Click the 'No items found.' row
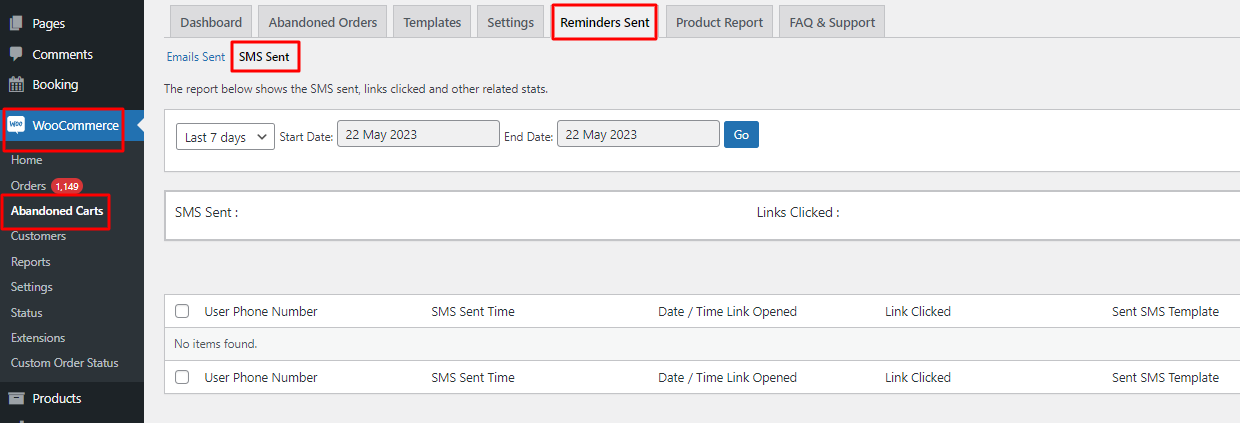Viewport: 1240px width, 423px height. coord(702,344)
